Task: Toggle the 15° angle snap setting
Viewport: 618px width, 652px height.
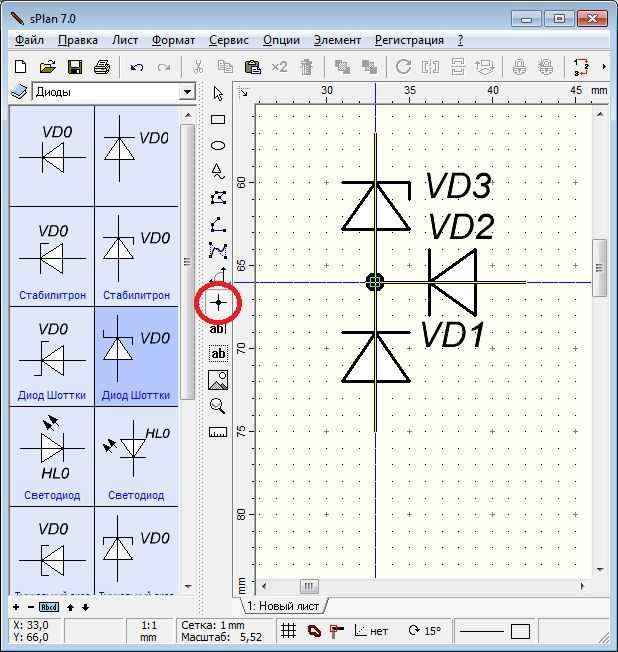Action: pos(425,631)
